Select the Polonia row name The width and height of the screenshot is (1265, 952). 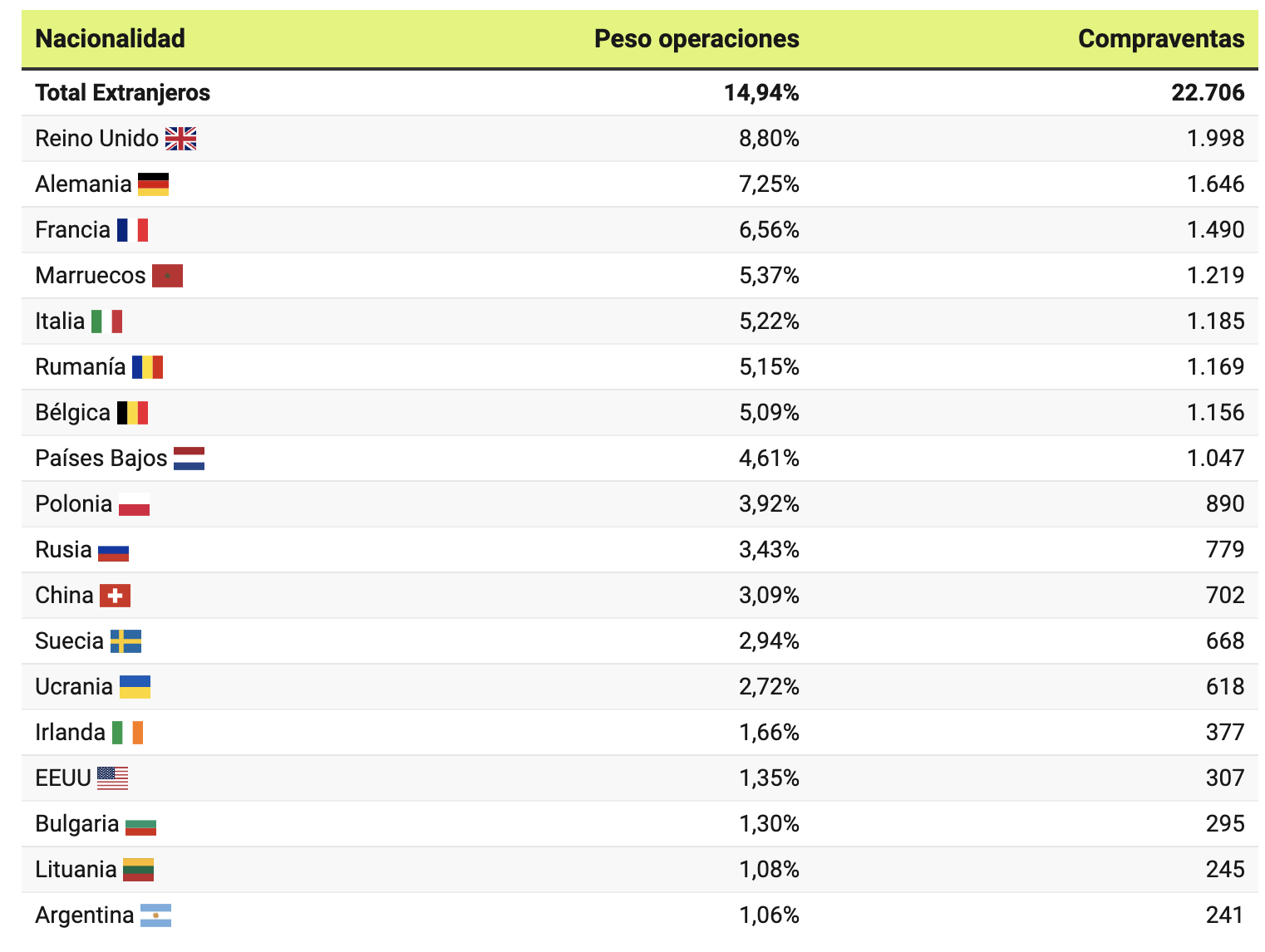click(74, 504)
